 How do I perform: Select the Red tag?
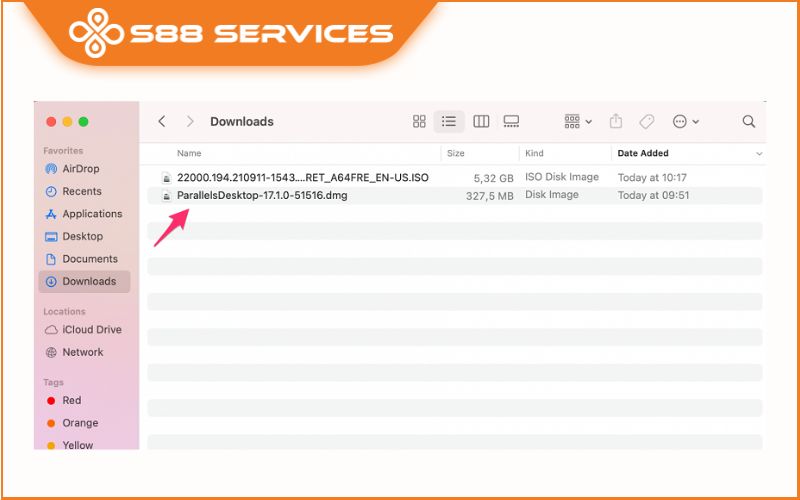tap(84, 401)
